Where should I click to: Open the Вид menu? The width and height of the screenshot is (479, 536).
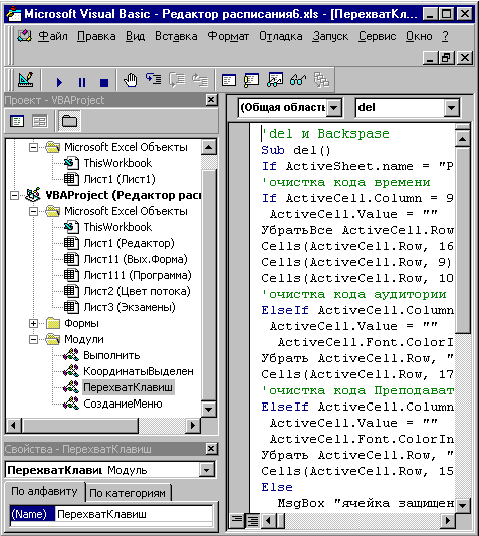tap(135, 36)
